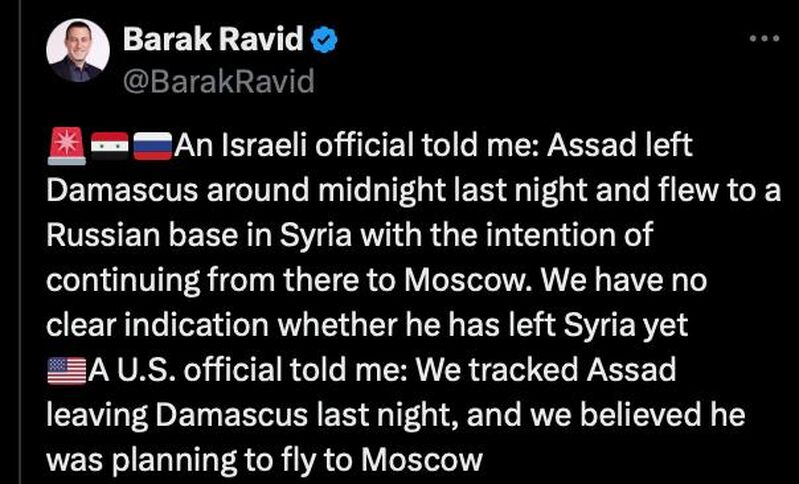This screenshot has width=799, height=484.
Task: Click the phrase 'clear indication'
Action: (170, 326)
